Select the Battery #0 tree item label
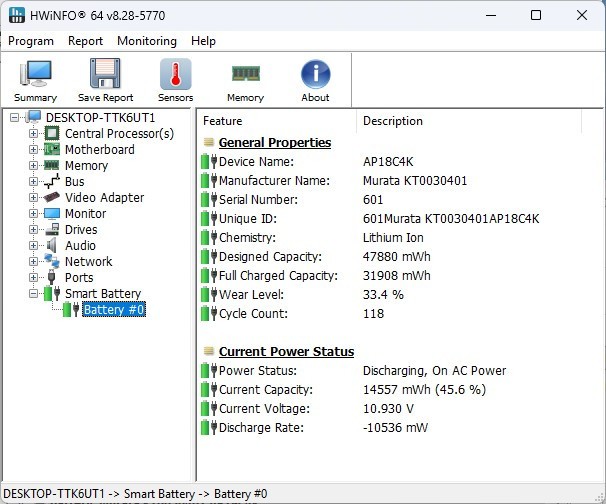Image resolution: width=606 pixels, height=504 pixels. (x=114, y=309)
